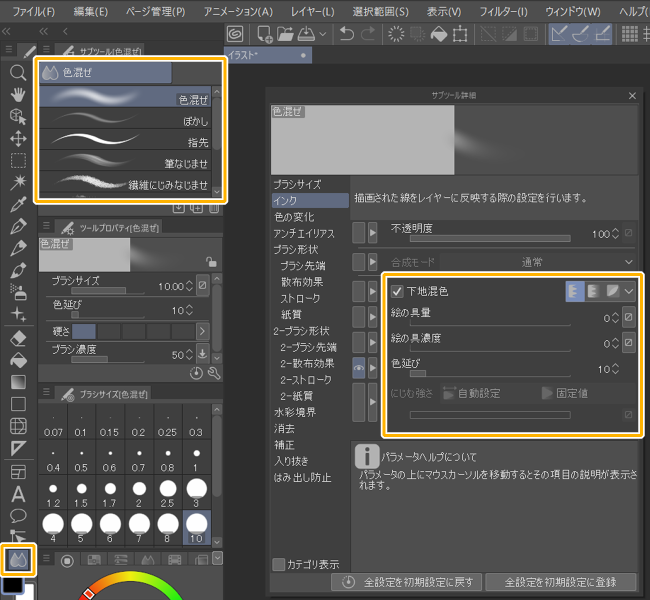Select the インク settings category
The image size is (650, 600).
(x=310, y=201)
